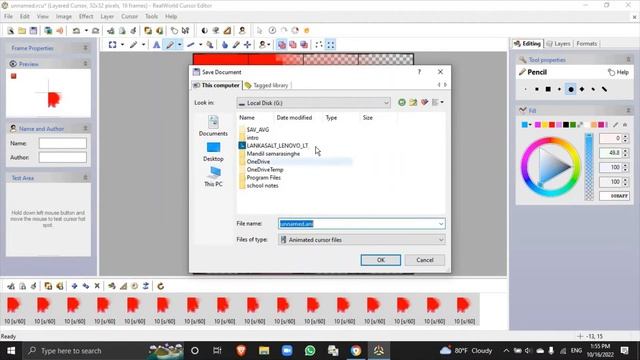Collapse the Tool properties panel
Image resolution: width=640 pixels, height=360 pixels.
(628, 60)
